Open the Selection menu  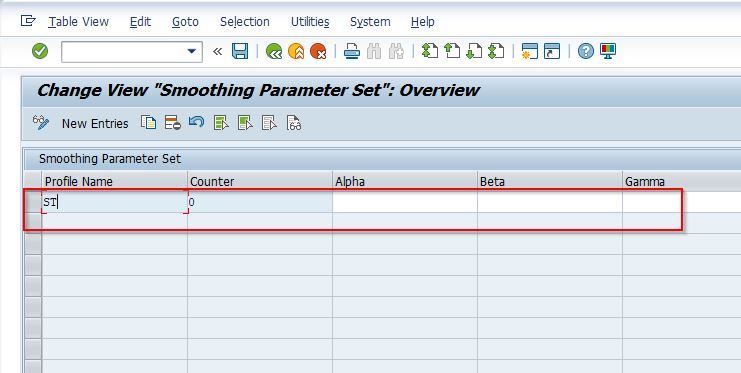245,22
